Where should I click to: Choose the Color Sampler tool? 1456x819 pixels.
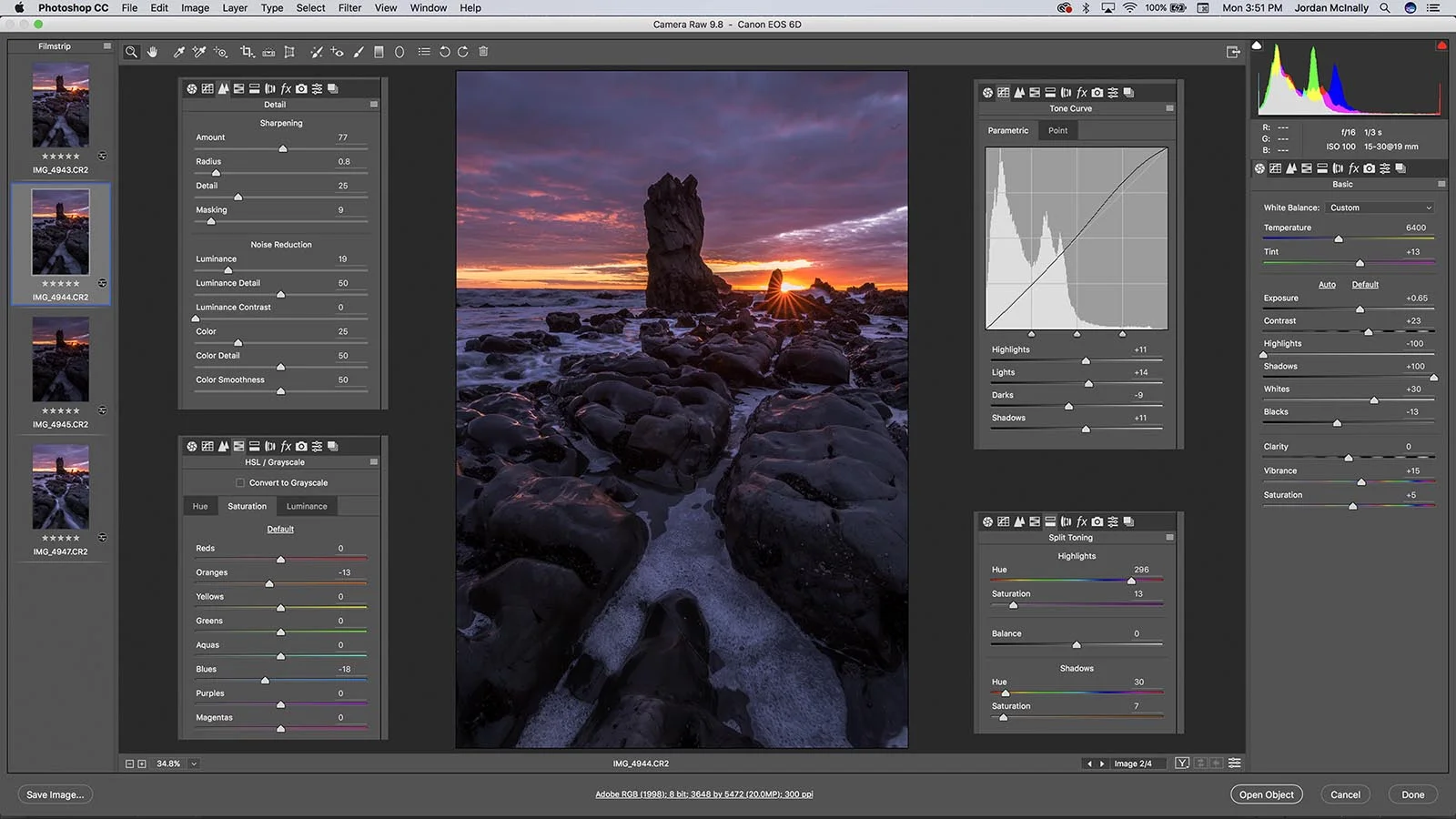pos(199,52)
